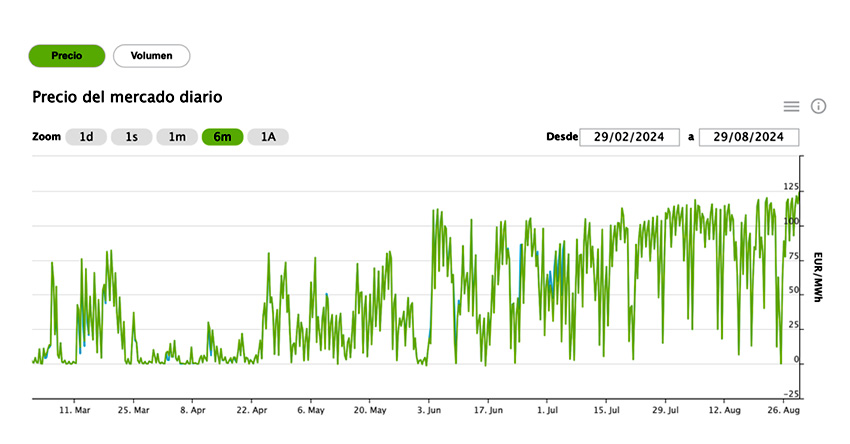Open the chart hamburger context menu
The height and width of the screenshot is (444, 850).
coord(791,106)
